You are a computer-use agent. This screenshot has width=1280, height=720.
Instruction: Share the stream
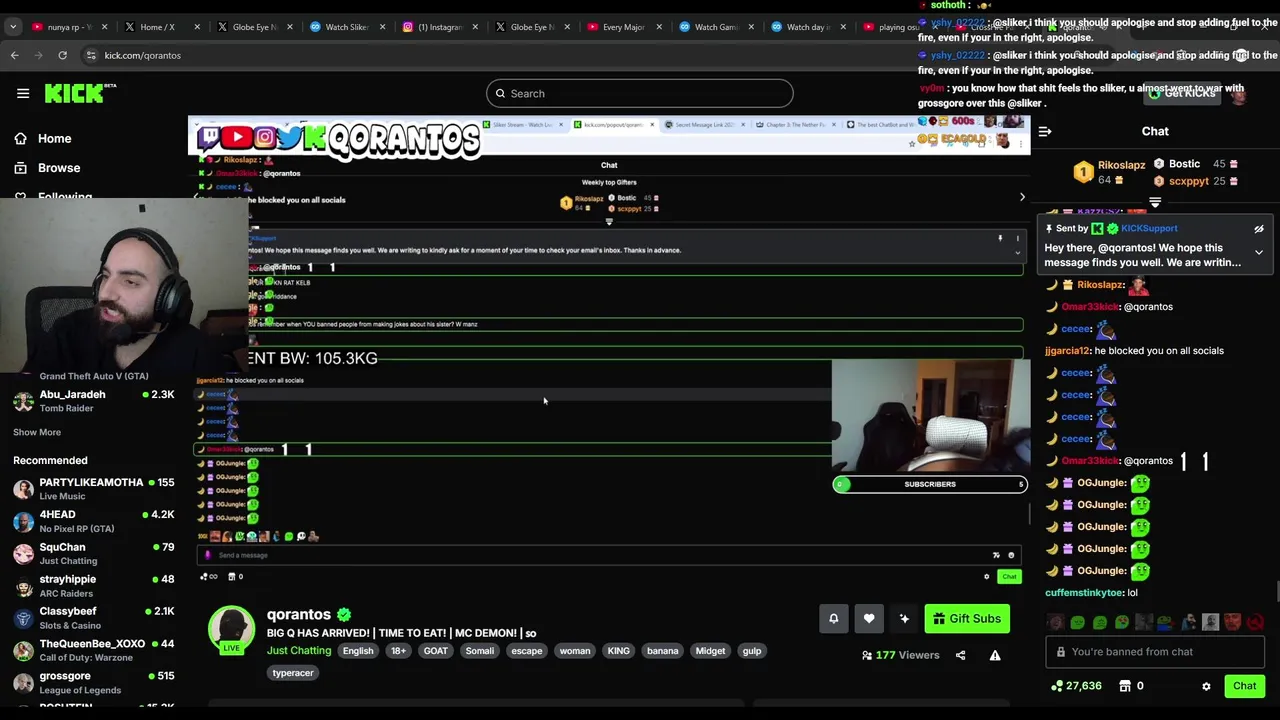pyautogui.click(x=960, y=655)
